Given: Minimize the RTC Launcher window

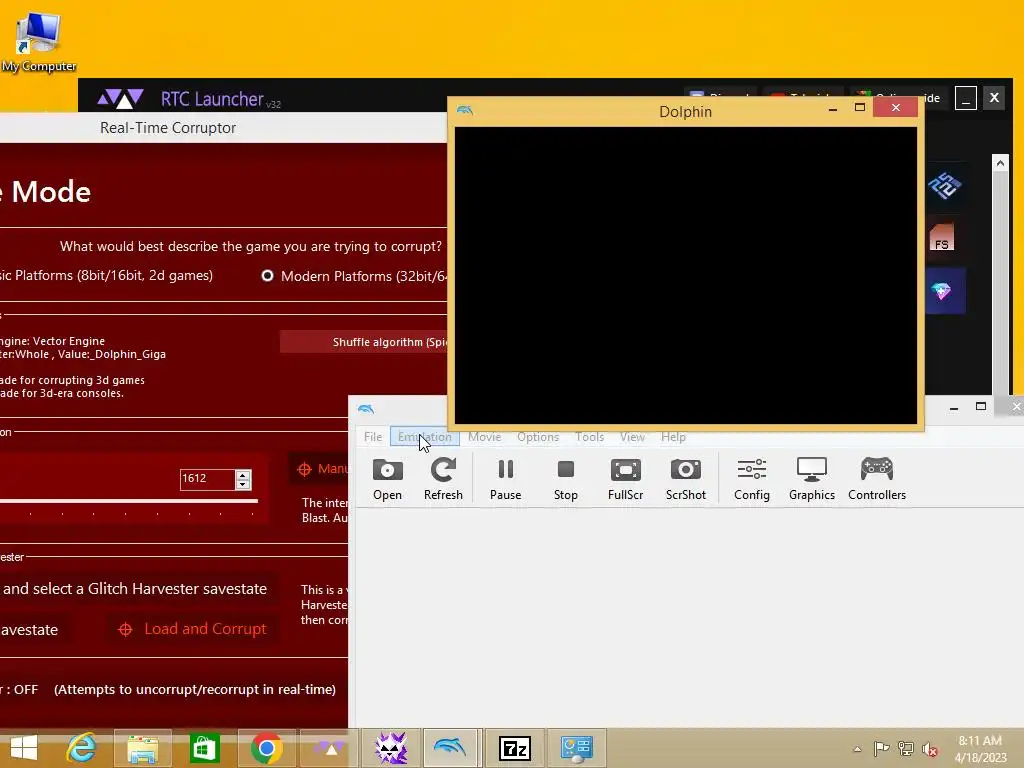Looking at the screenshot, I should pos(965,99).
